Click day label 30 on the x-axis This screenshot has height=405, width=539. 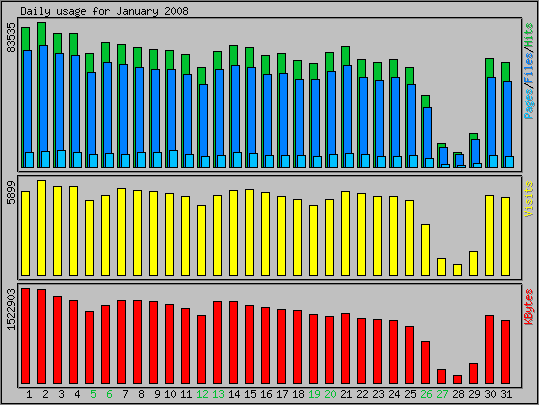click(x=490, y=394)
